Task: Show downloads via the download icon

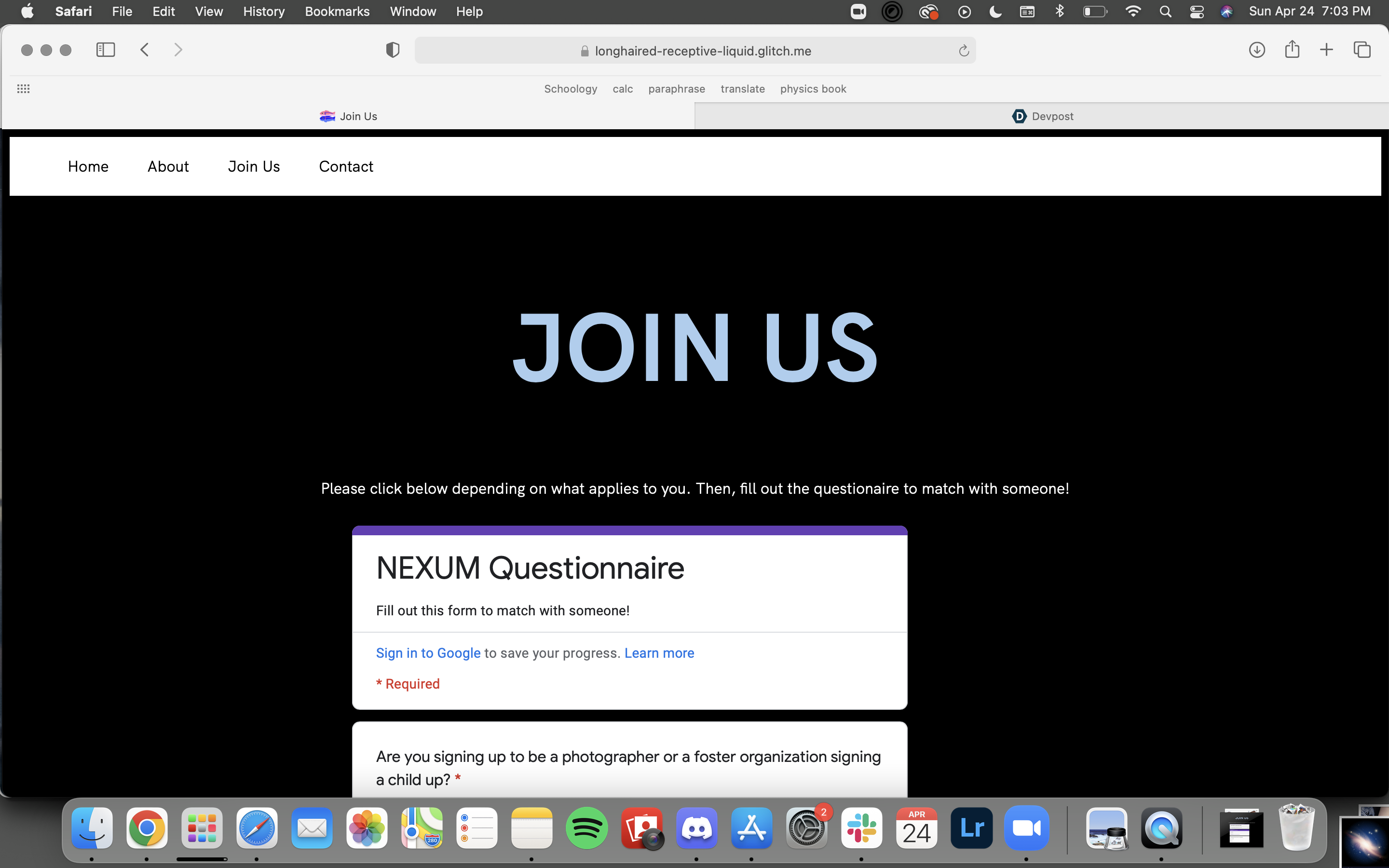Action: [x=1256, y=50]
